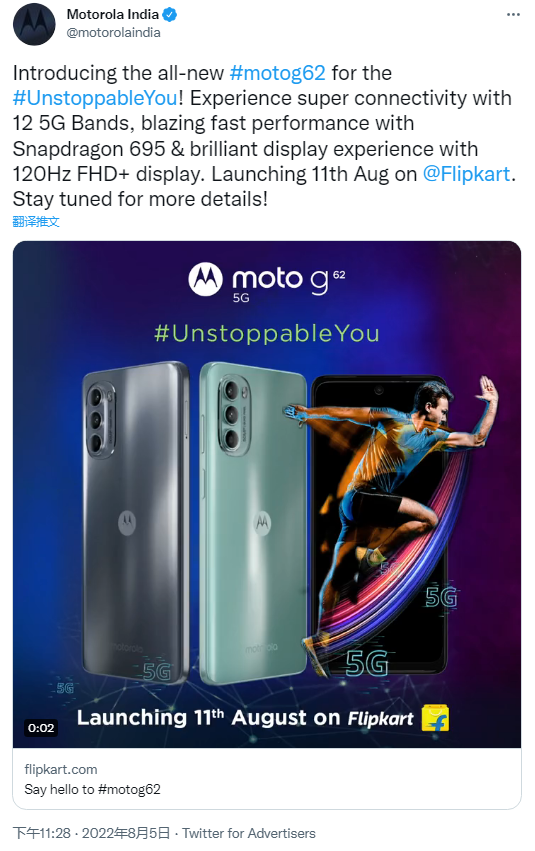Click 'Say hello to #motog62' card title
The image size is (535, 851).
(92, 789)
